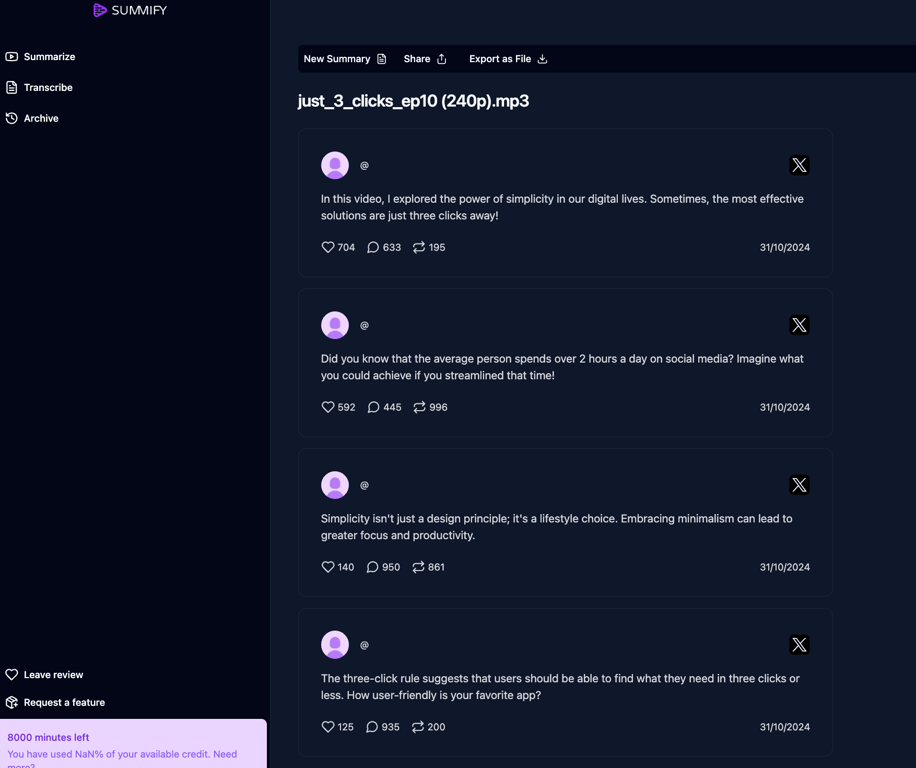Open the Transcribe section in sidebar
Image resolution: width=916 pixels, height=768 pixels.
39,88
